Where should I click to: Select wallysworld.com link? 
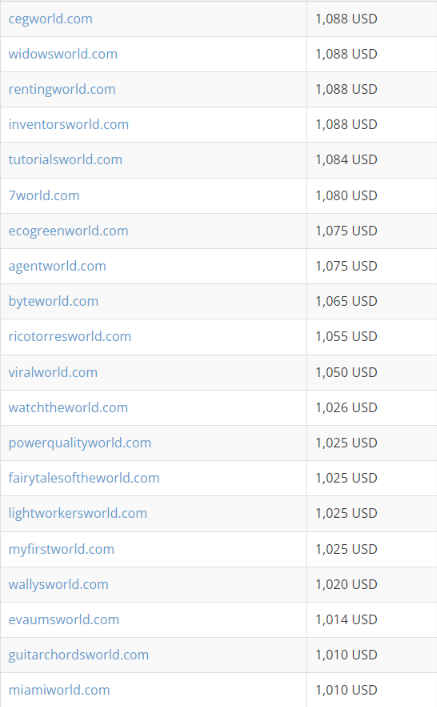[59, 584]
